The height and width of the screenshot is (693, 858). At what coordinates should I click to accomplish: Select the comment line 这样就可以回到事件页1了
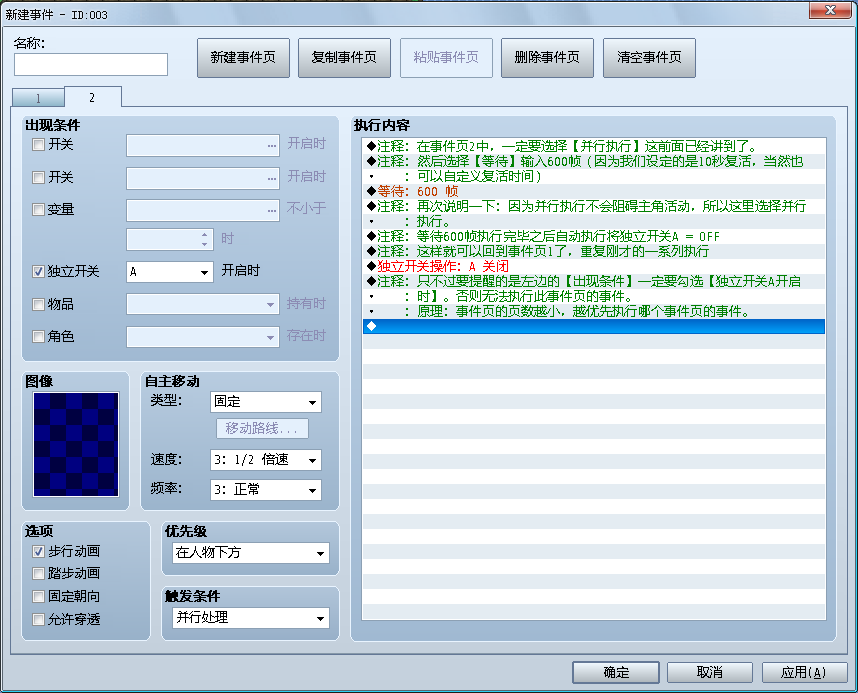click(594, 251)
